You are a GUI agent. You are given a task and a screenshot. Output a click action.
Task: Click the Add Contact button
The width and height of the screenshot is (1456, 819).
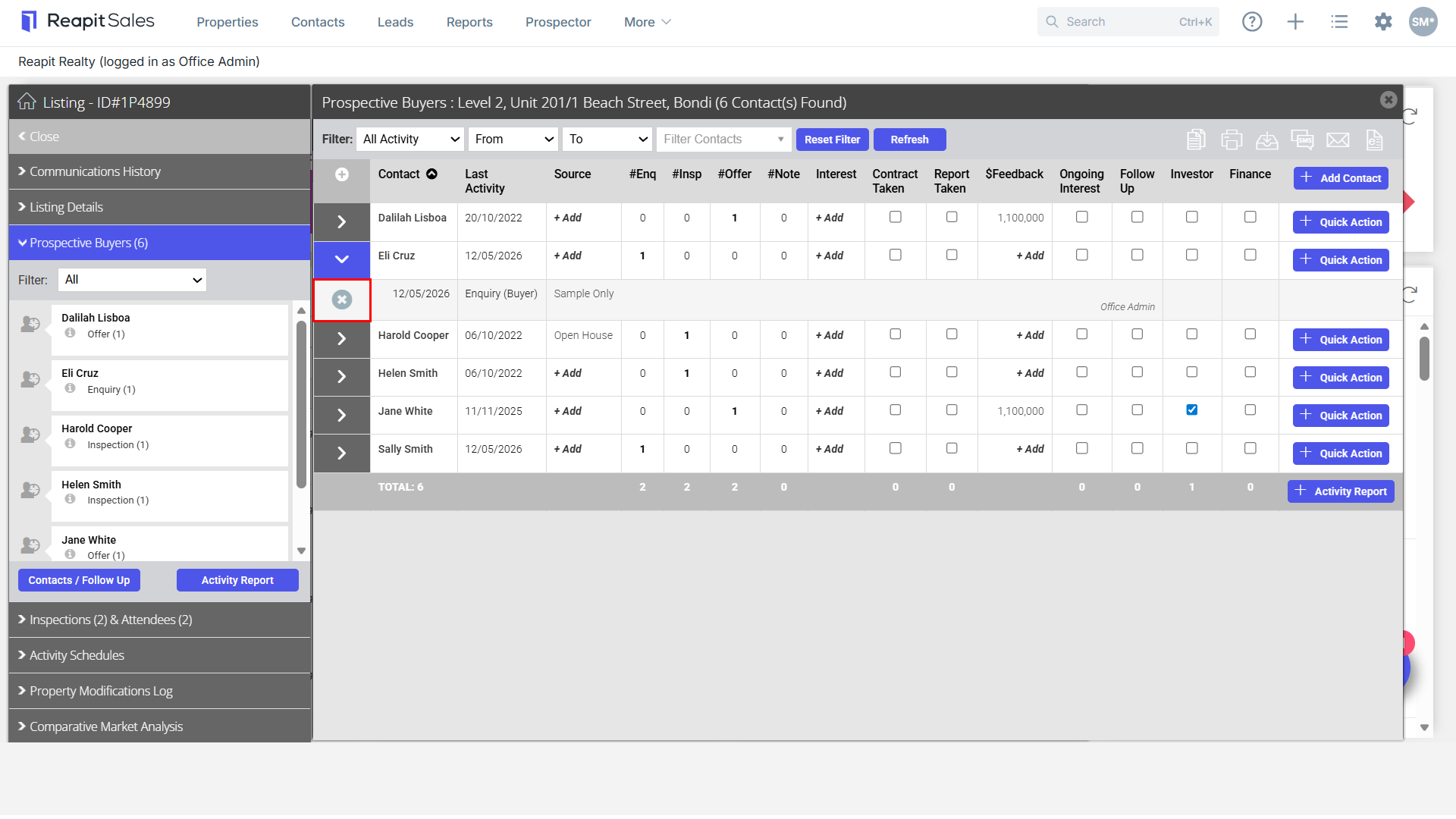[1341, 178]
